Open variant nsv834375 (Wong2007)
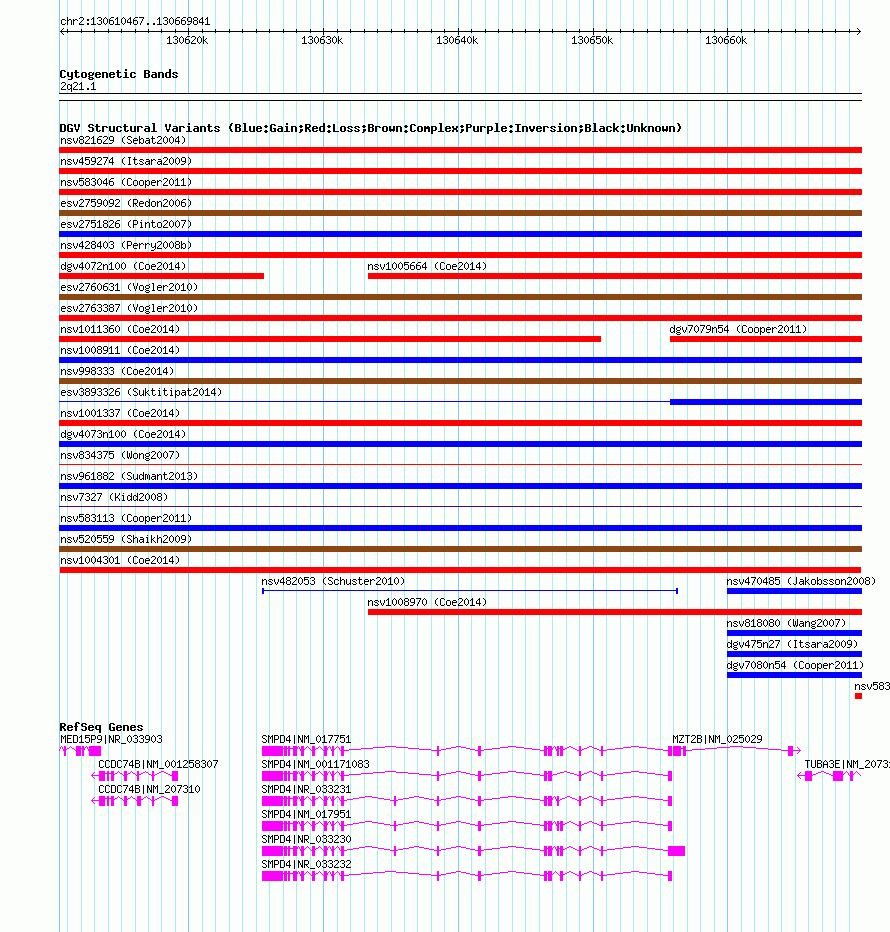Viewport: 890px width, 932px height. tap(461, 465)
